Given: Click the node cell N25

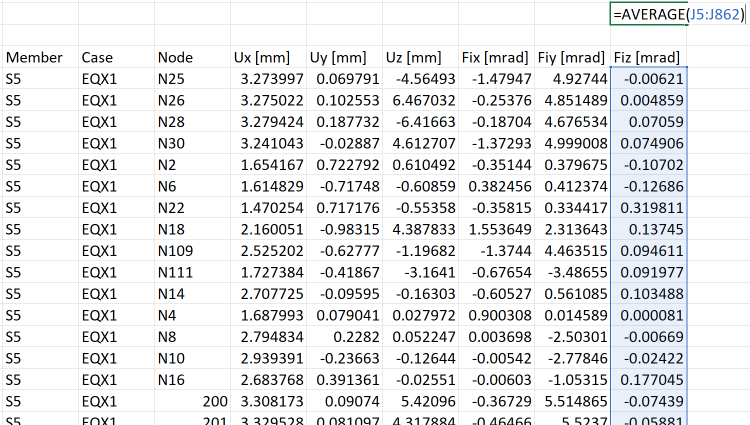Looking at the screenshot, I should tap(192, 79).
